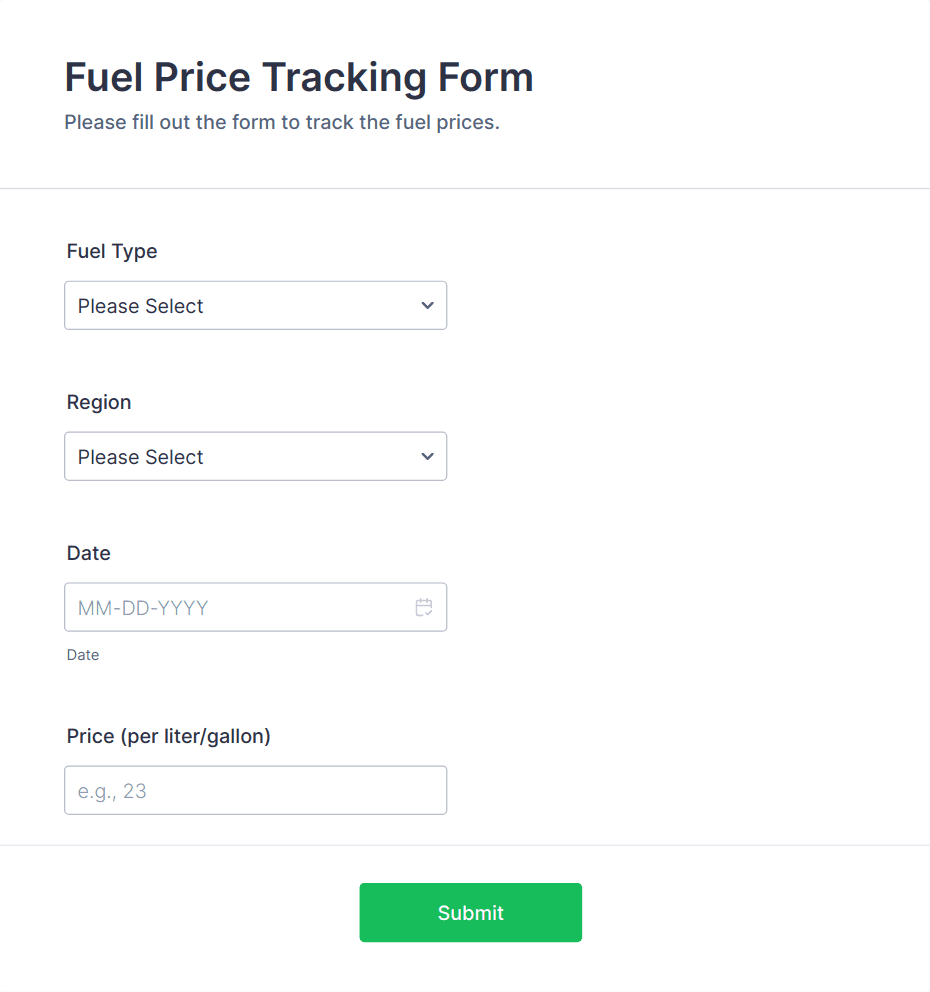Submit the fuel price form
This screenshot has height=992, width=930.
coord(470,912)
